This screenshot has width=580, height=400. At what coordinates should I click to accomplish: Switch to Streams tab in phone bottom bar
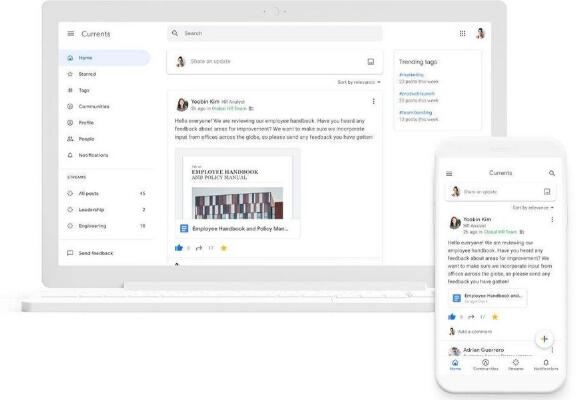(516, 365)
